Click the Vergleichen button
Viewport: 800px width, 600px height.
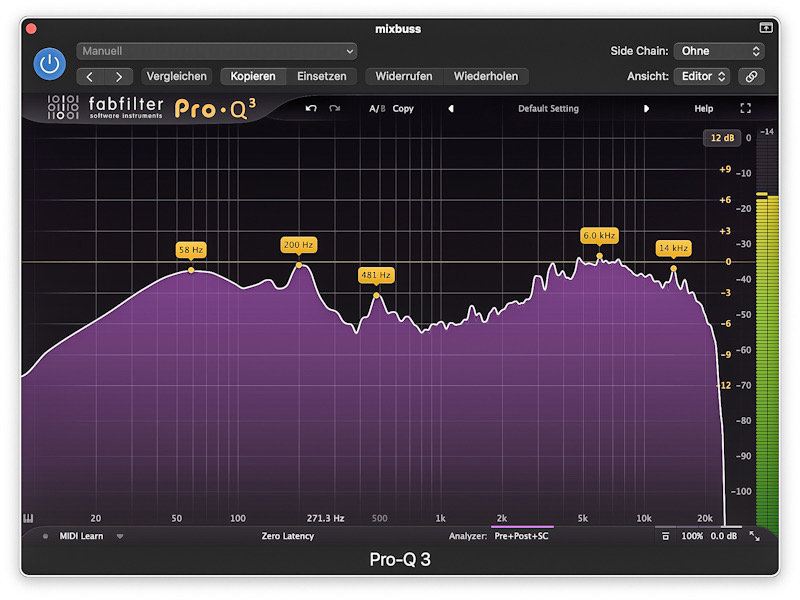click(177, 77)
